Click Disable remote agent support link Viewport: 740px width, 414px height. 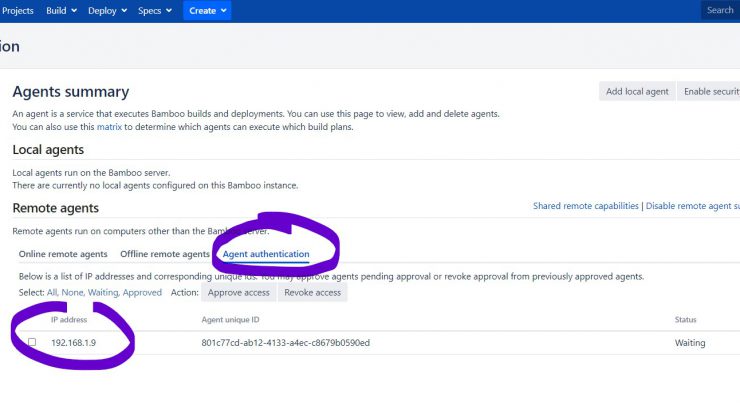click(692, 206)
